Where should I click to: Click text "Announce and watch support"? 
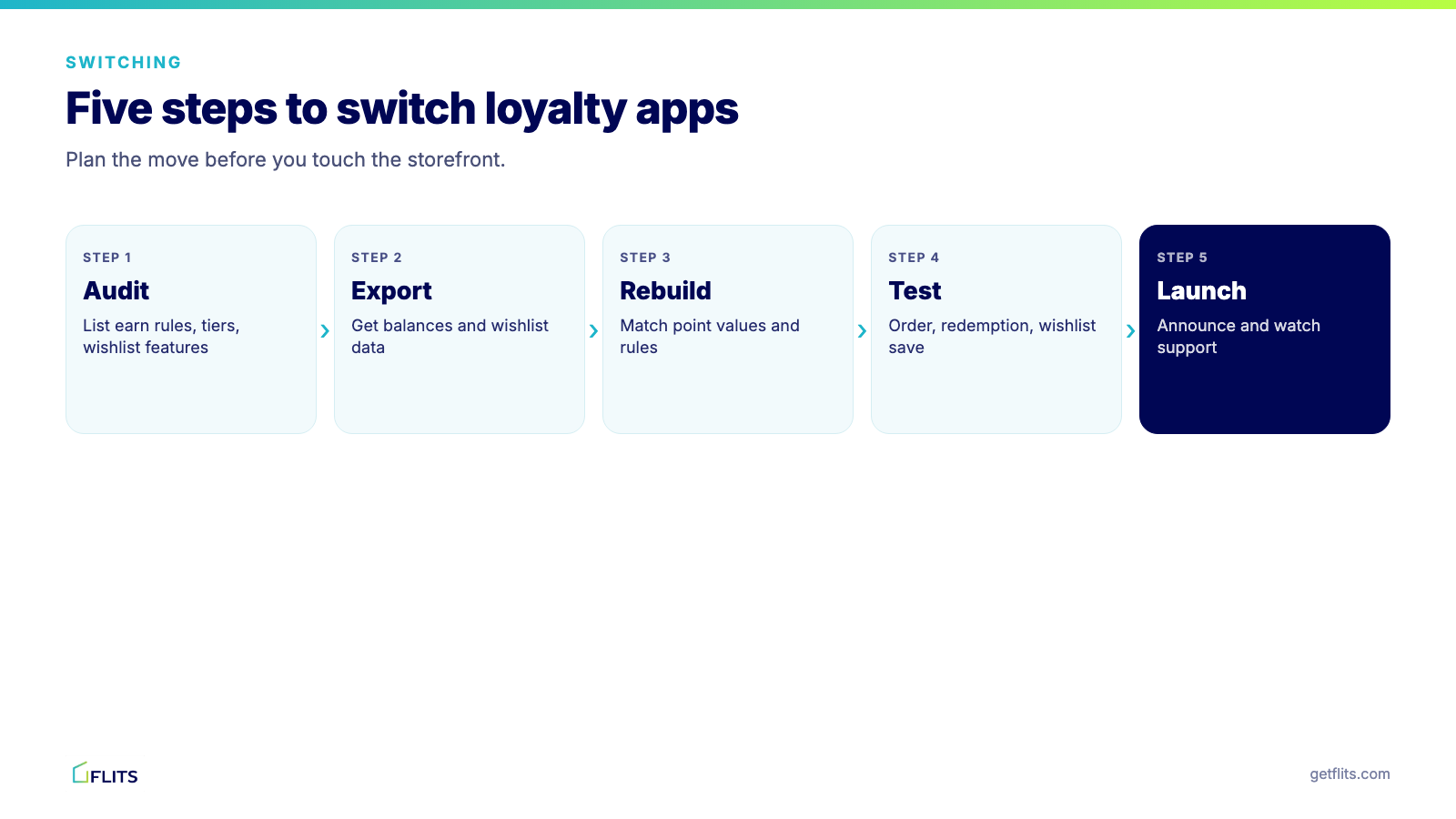tap(1239, 337)
